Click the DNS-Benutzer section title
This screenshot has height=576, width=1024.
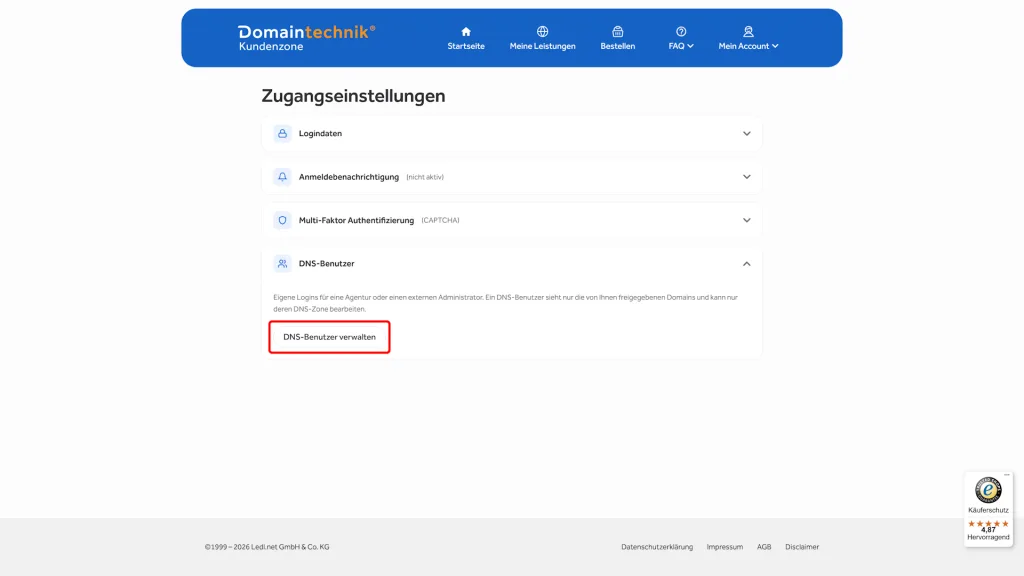pos(327,264)
